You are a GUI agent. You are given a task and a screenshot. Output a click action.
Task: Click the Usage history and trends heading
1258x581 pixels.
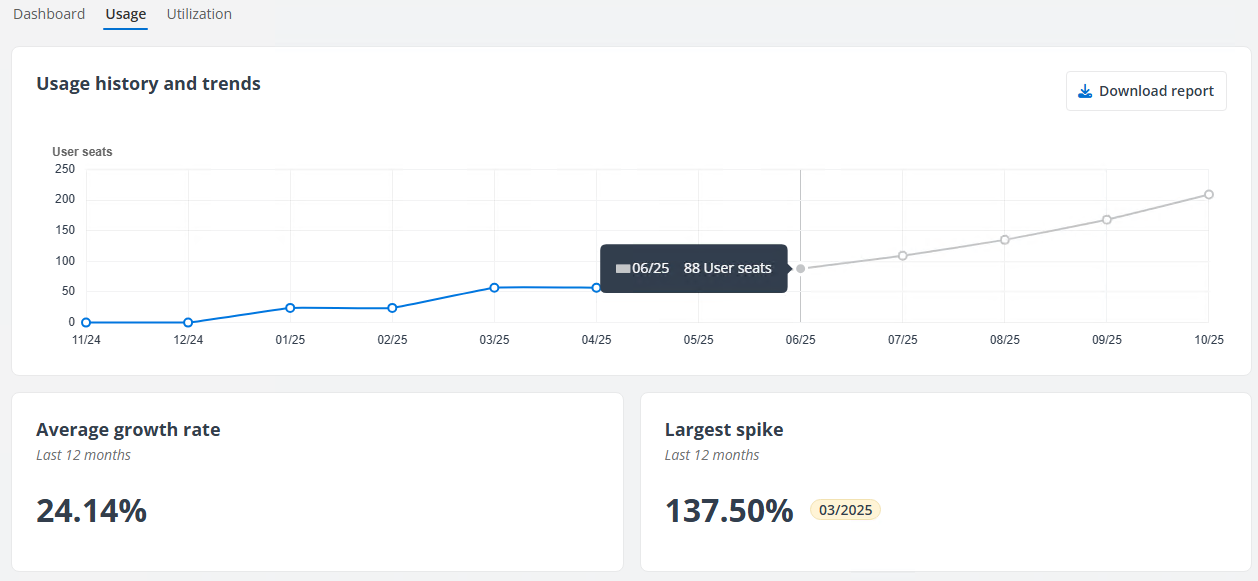coord(148,84)
